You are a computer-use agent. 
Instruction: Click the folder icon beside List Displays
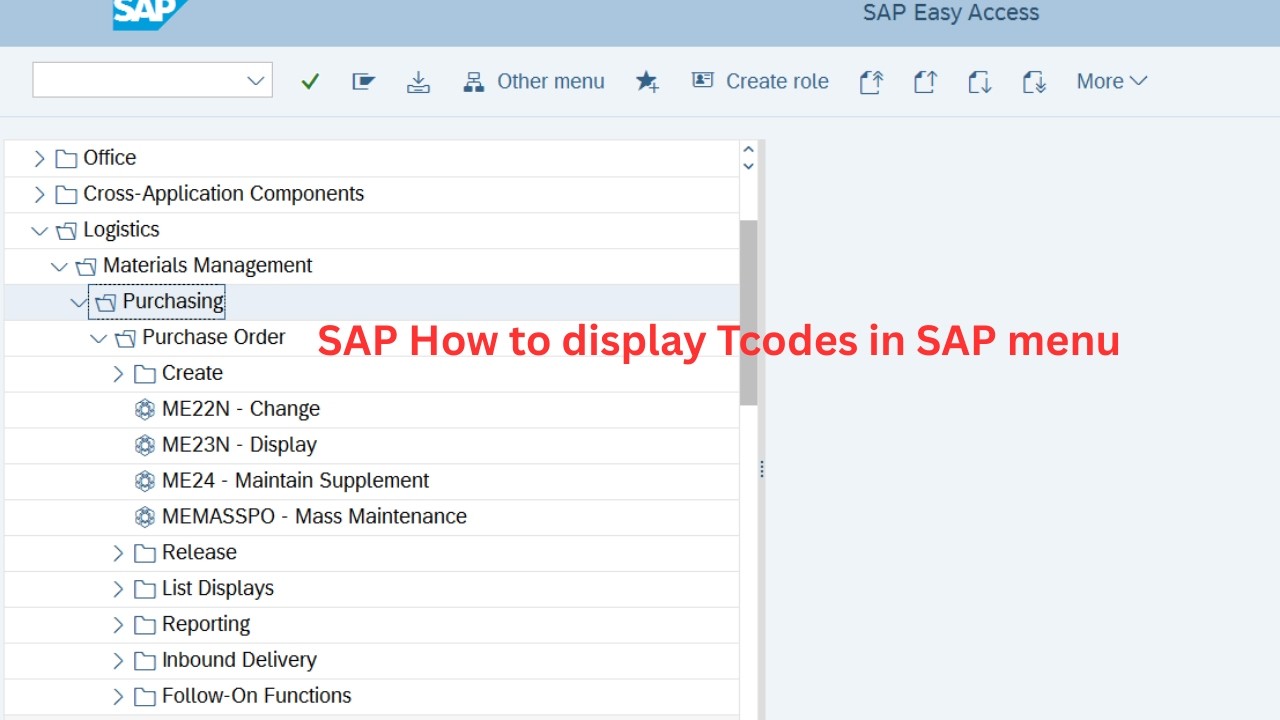point(145,589)
